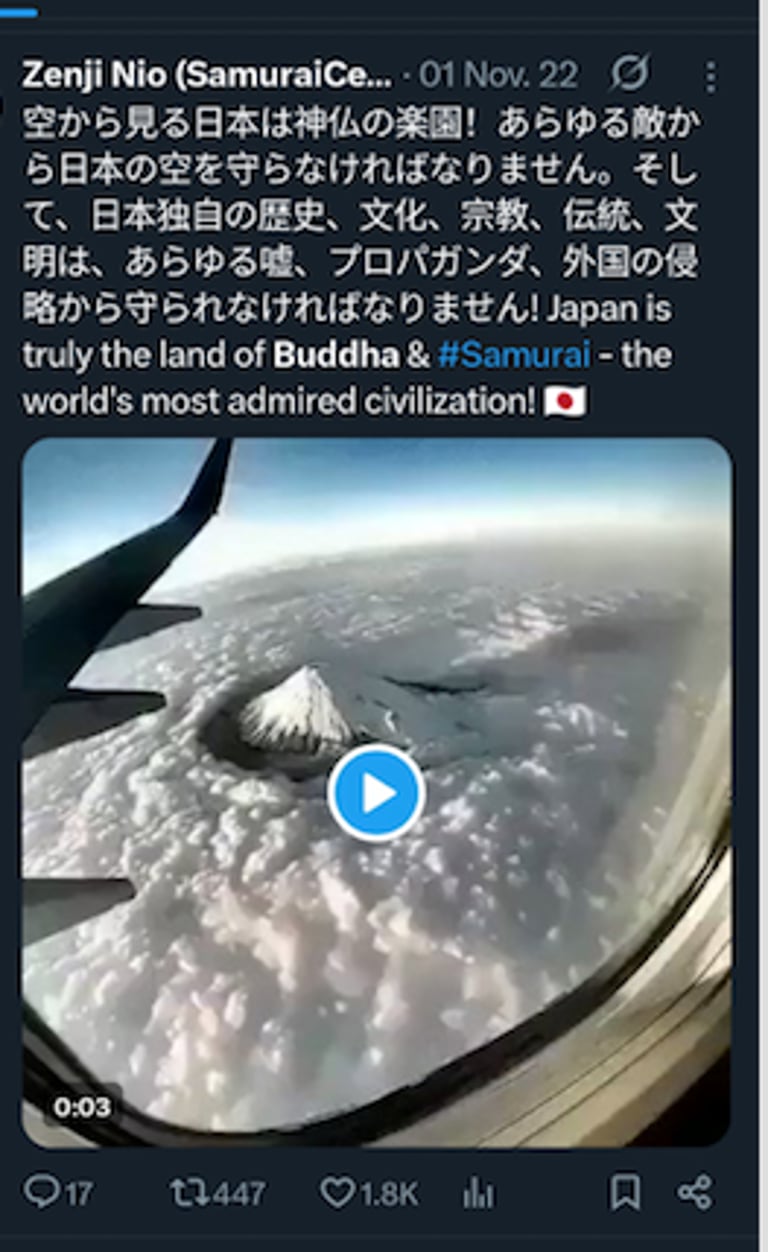
Task: Open the airplane window video thumbnail
Action: (x=376, y=792)
